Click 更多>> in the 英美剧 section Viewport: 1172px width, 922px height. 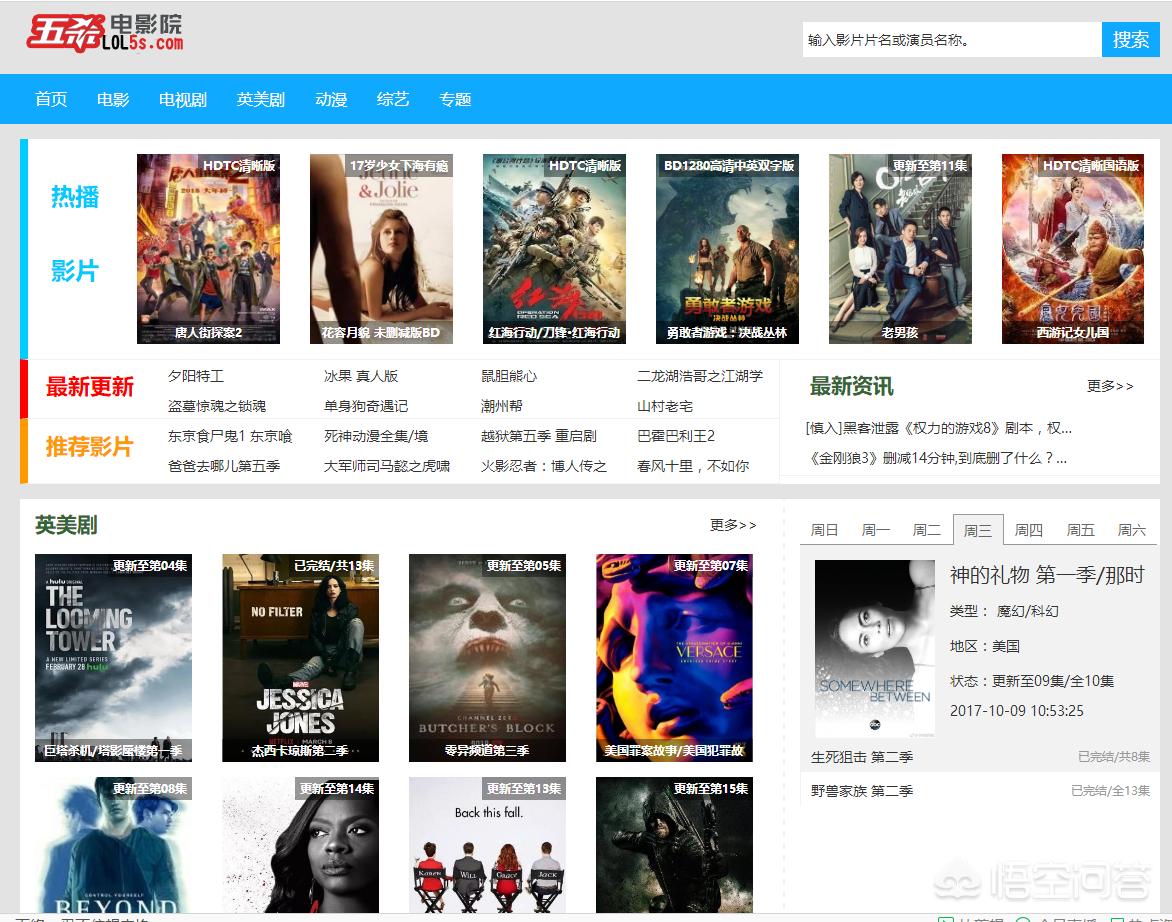[733, 525]
